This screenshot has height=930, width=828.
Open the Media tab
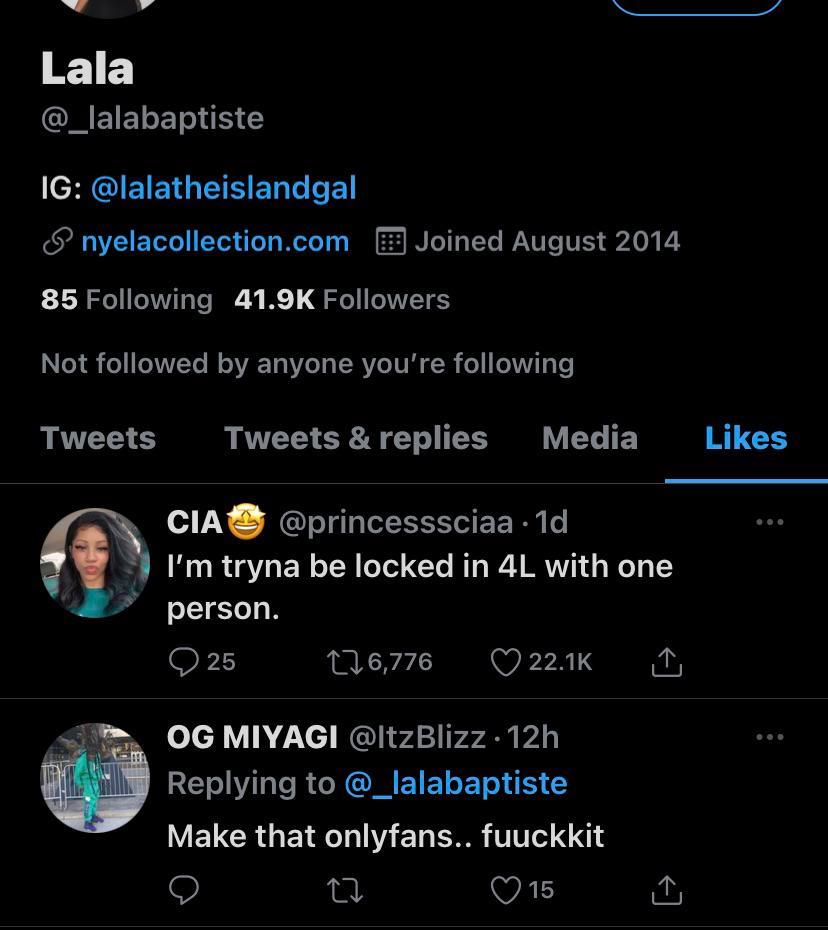(x=589, y=438)
